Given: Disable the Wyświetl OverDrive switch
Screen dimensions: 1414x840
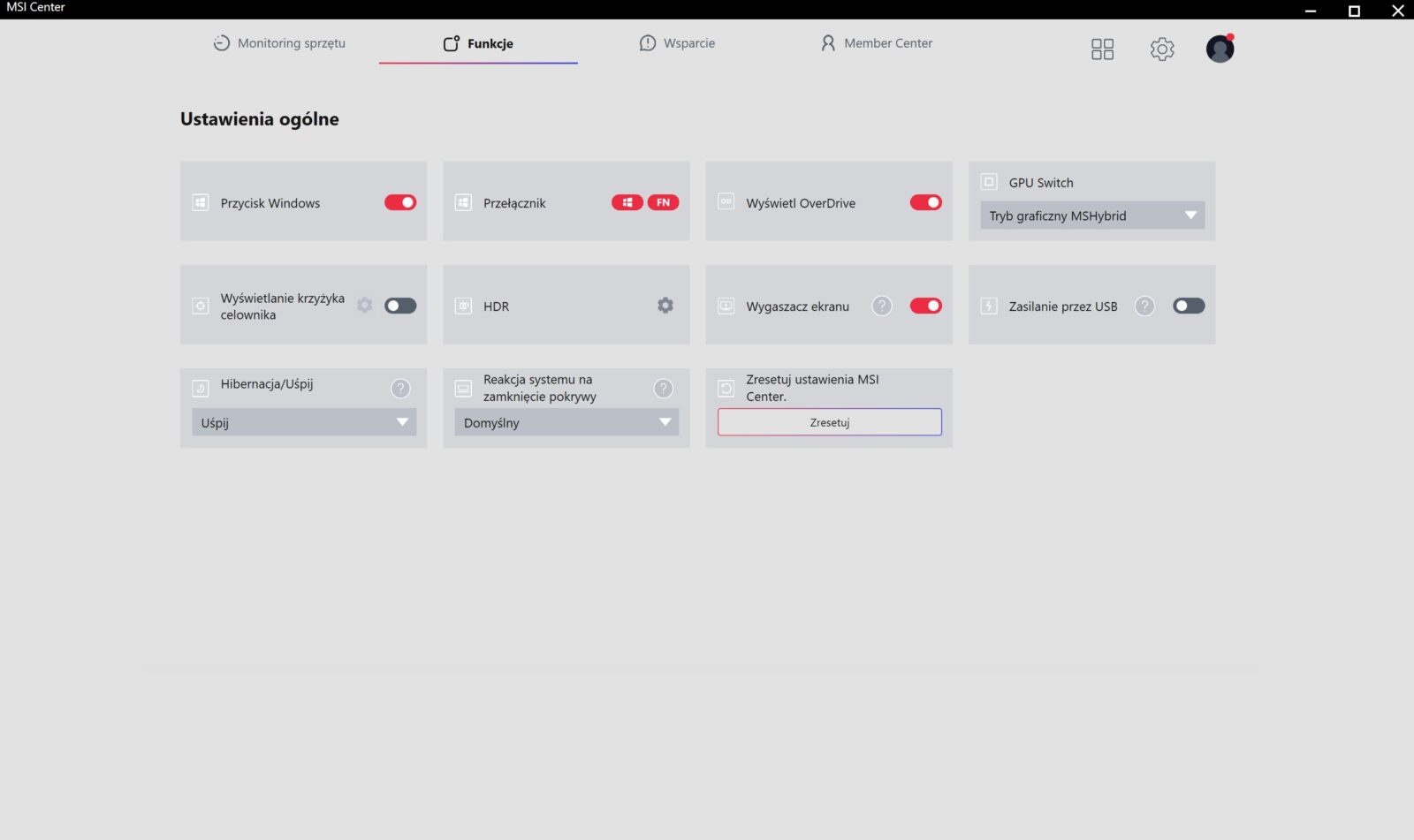Looking at the screenshot, I should pos(925,202).
